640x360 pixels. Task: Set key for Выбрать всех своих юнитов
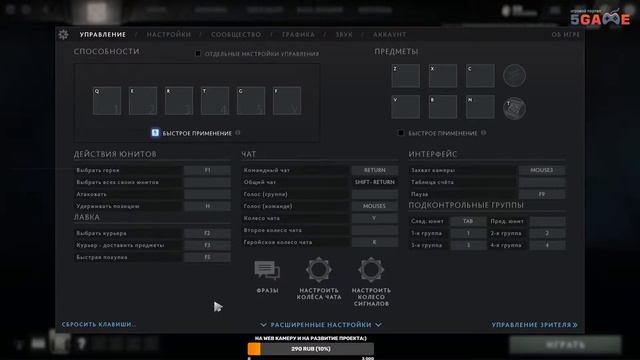[207, 182]
